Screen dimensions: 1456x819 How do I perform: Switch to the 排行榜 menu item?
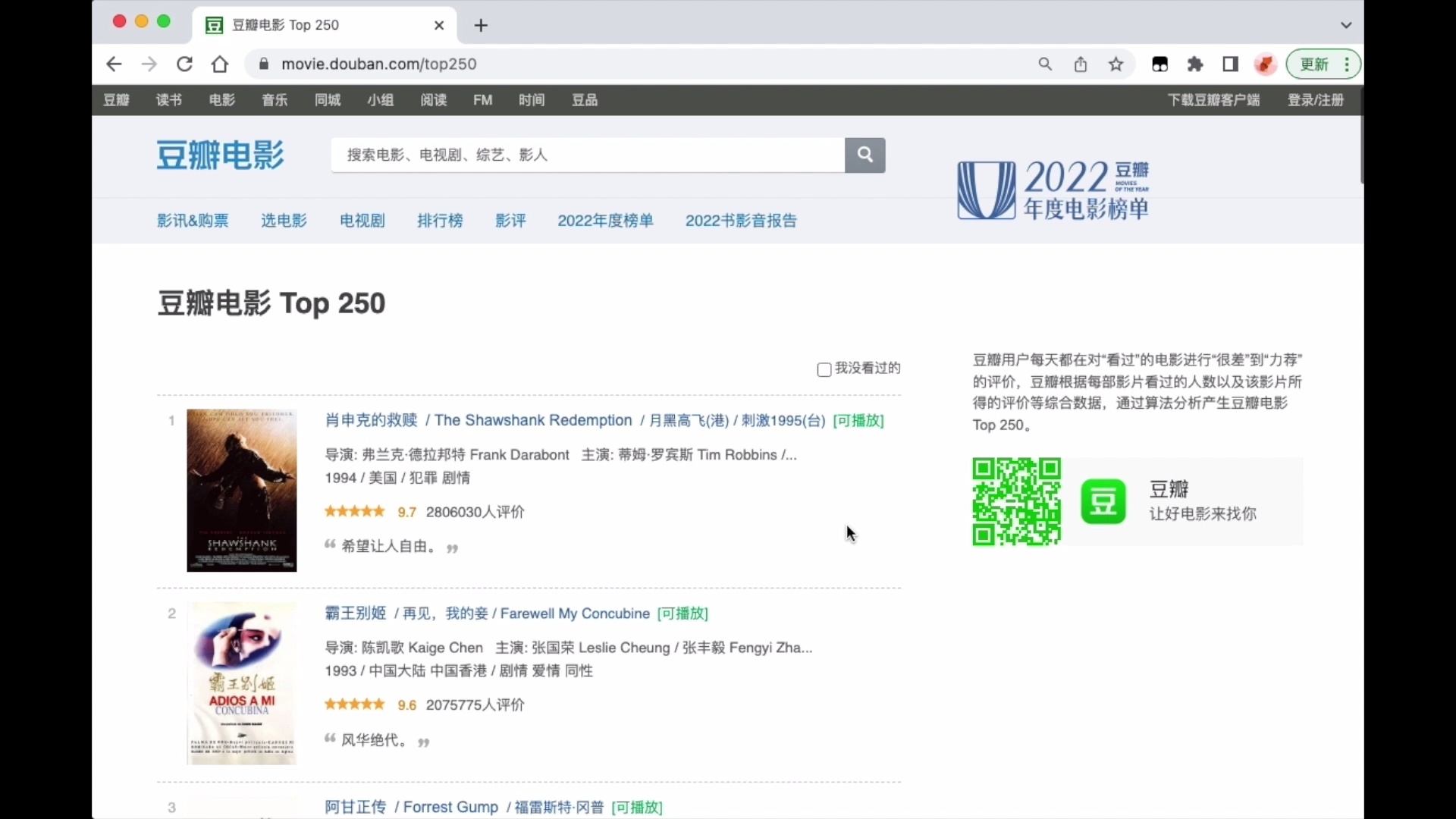(439, 220)
